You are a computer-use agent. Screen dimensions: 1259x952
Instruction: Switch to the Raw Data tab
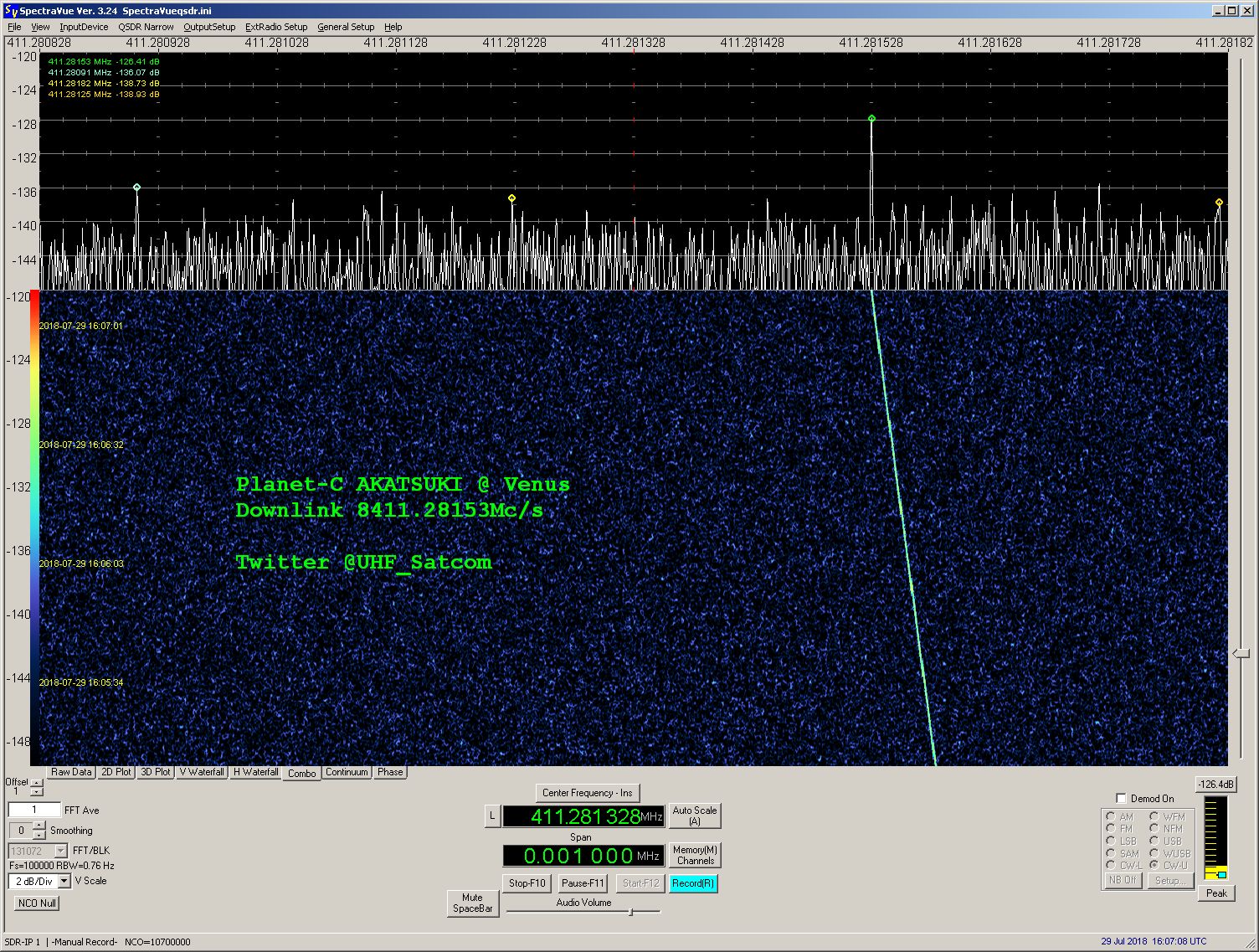pos(71,772)
